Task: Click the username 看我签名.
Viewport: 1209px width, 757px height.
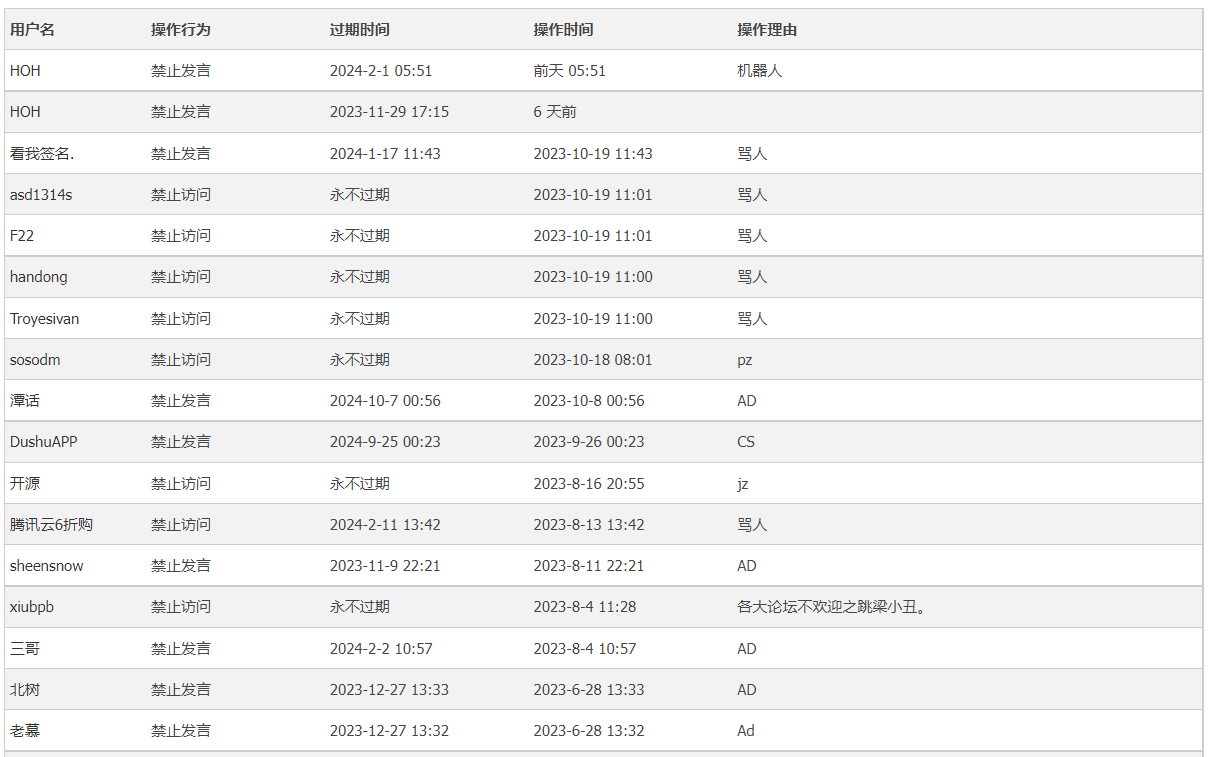Action: pos(42,154)
